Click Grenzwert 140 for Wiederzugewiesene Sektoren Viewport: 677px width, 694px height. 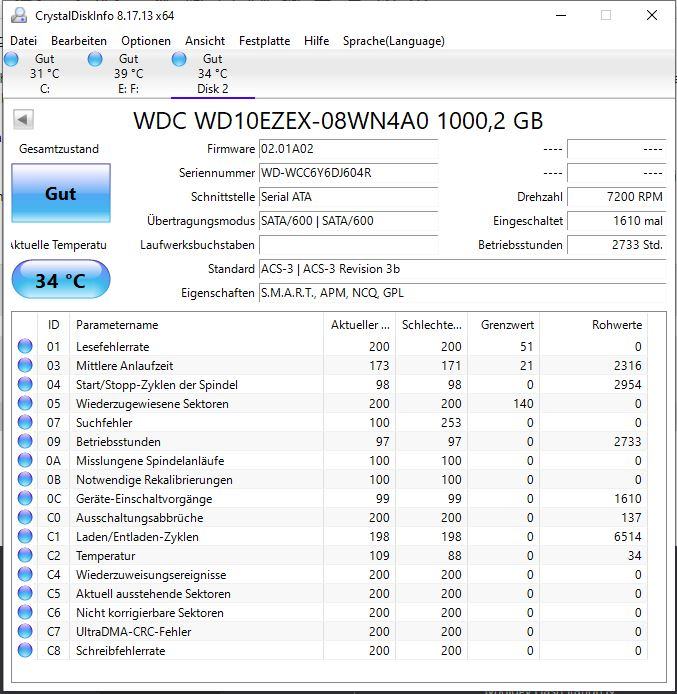523,404
